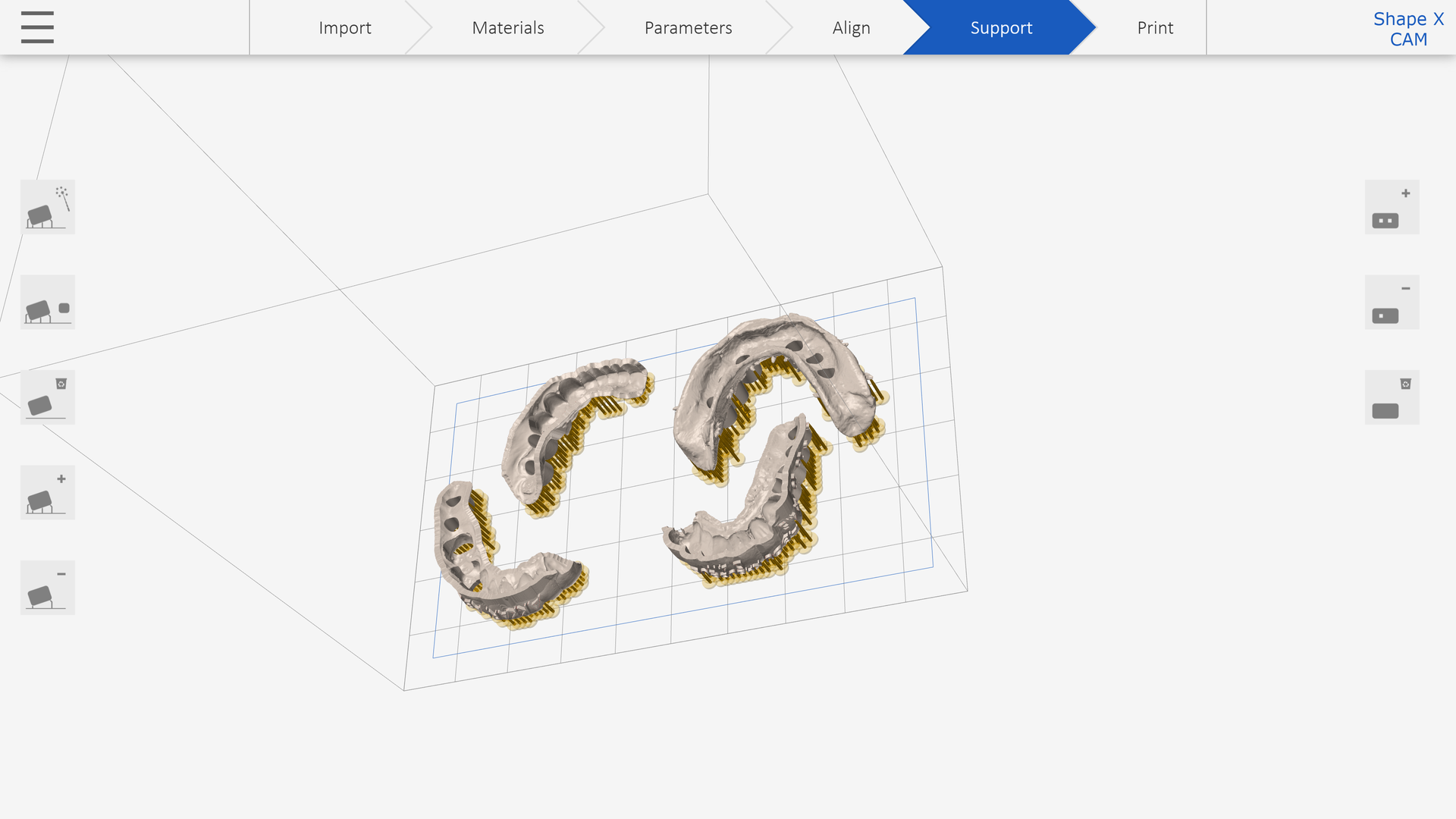Click the Shape X CAM logo text
This screenshot has height=819, width=1456.
tap(1407, 29)
